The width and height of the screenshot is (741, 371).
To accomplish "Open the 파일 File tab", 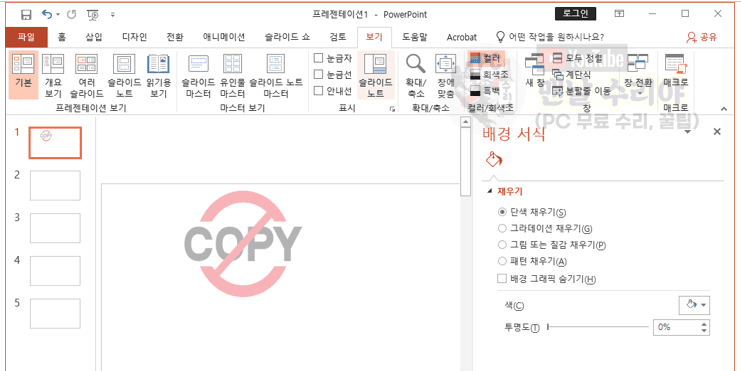I will (x=26, y=37).
